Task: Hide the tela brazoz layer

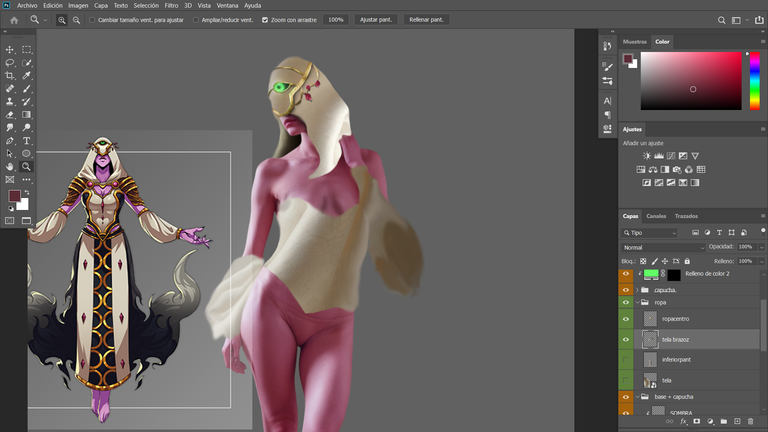Action: click(x=625, y=339)
